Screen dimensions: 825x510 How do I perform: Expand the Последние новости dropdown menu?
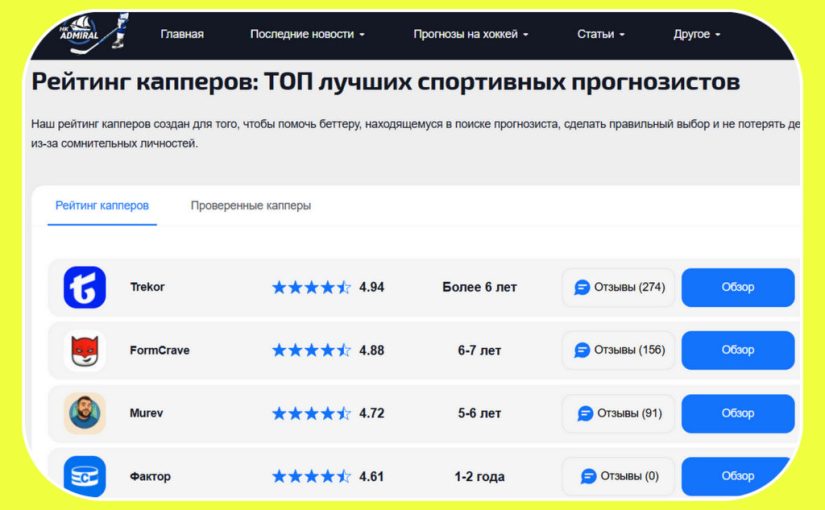tap(307, 34)
